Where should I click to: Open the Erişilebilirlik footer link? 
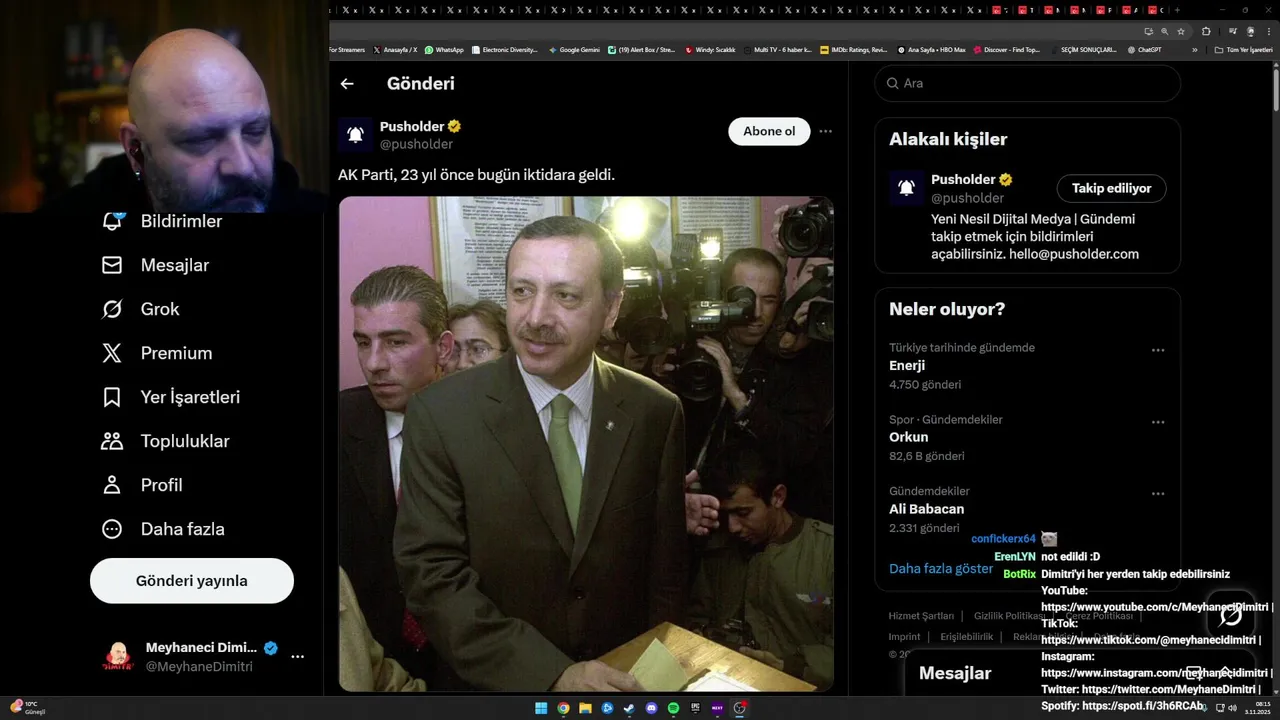967,637
